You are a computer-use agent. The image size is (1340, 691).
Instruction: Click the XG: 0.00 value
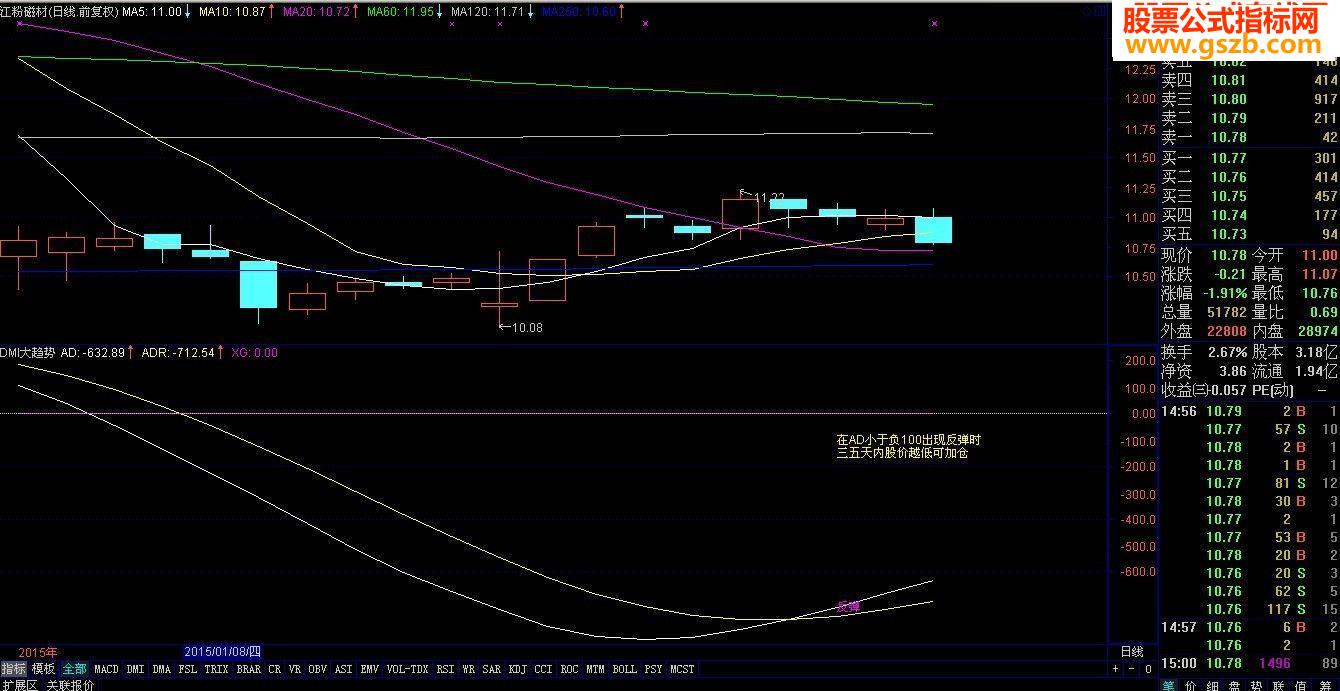[x=254, y=352]
